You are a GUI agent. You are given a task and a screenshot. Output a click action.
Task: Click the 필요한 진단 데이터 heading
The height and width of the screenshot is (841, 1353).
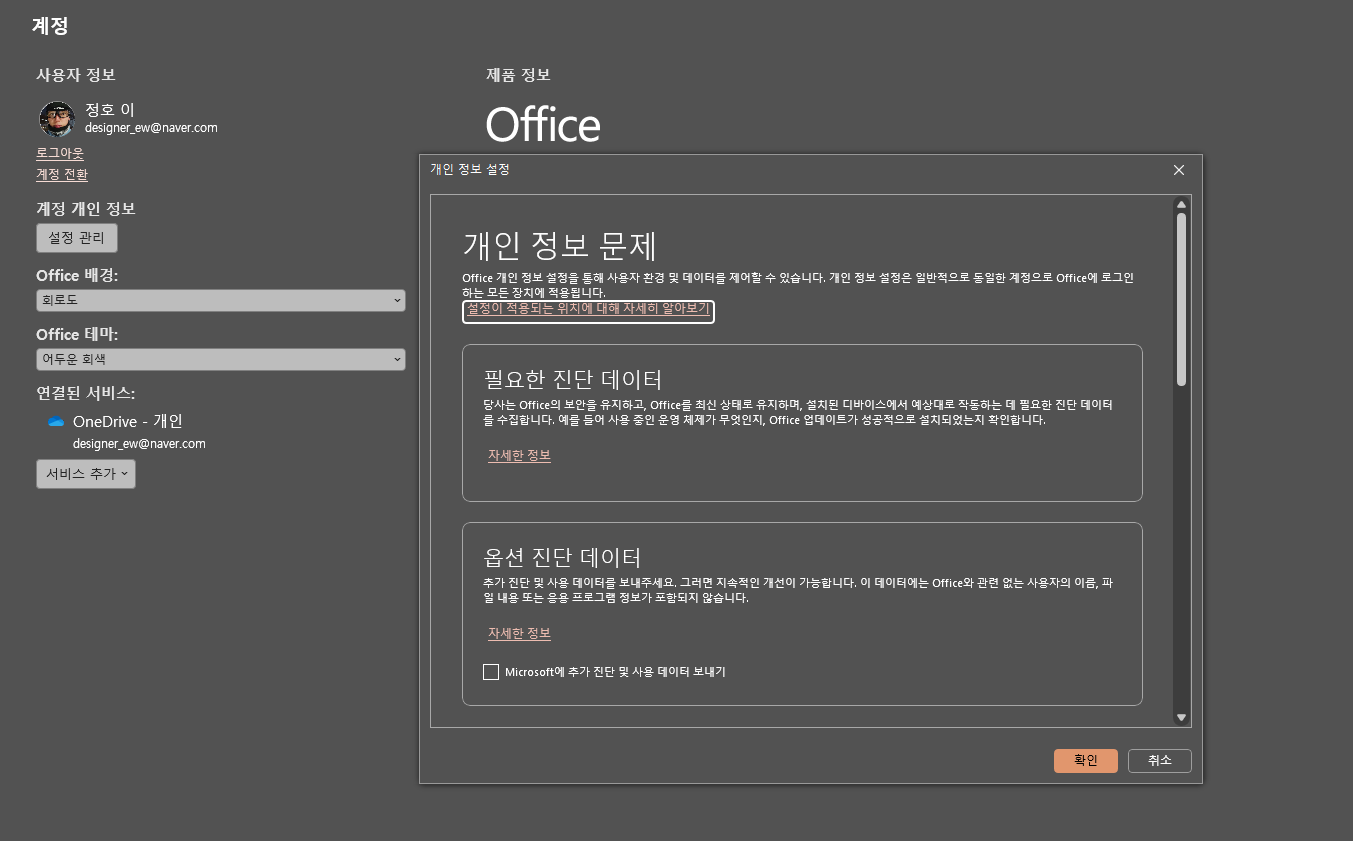pyautogui.click(x=573, y=380)
